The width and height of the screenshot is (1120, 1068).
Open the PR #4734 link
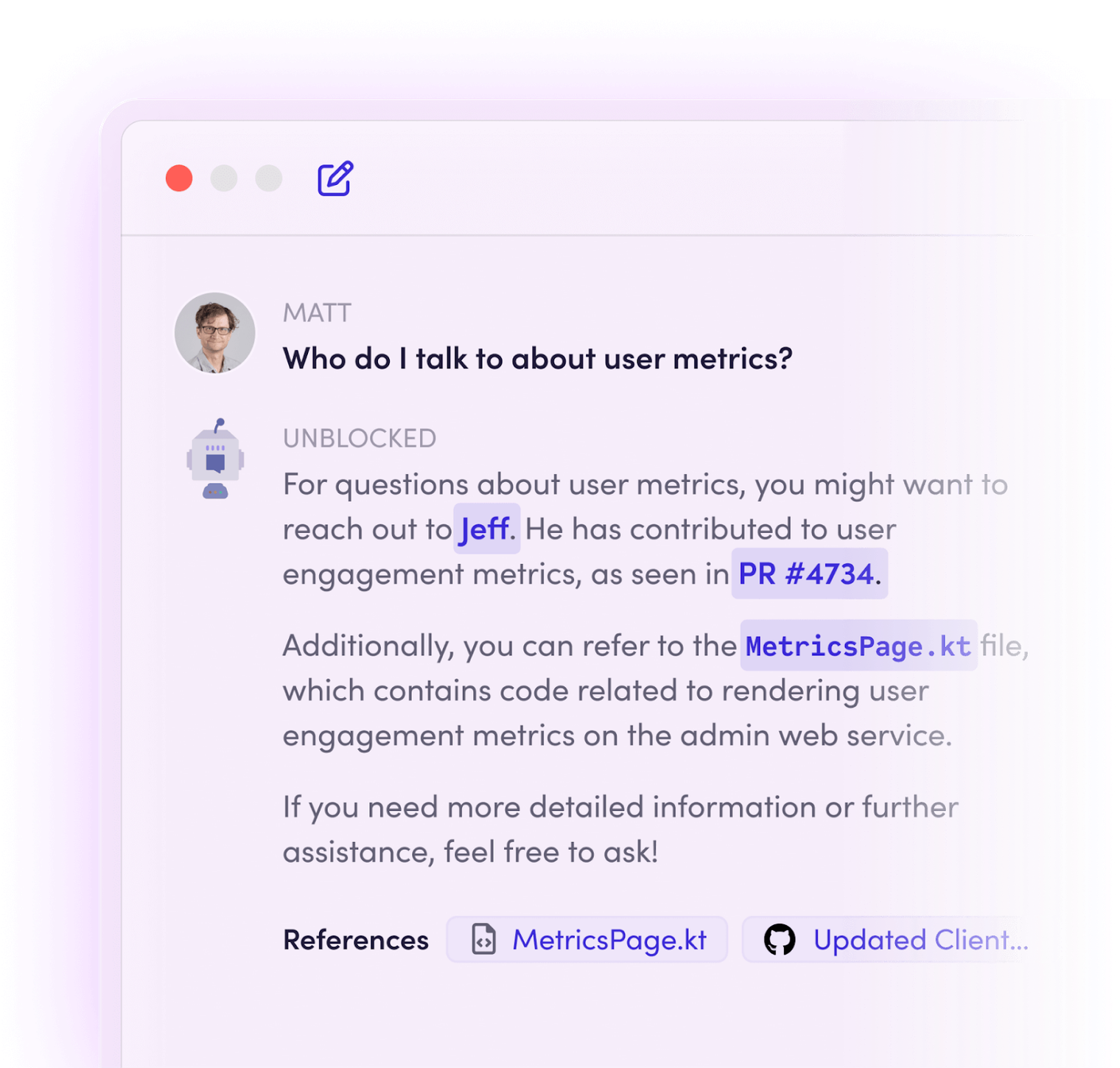click(809, 573)
